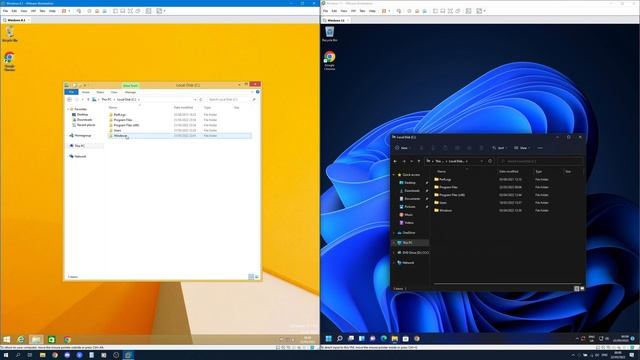The height and width of the screenshot is (360, 640).
Task: Click the Cut icon in dark Explorer toolbar
Action: [422, 148]
